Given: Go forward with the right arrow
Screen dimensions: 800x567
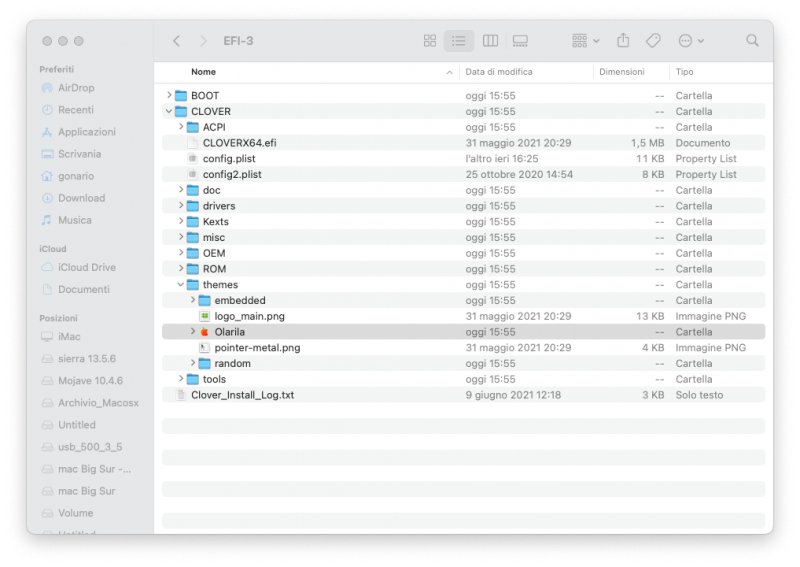Looking at the screenshot, I should click(x=203, y=41).
